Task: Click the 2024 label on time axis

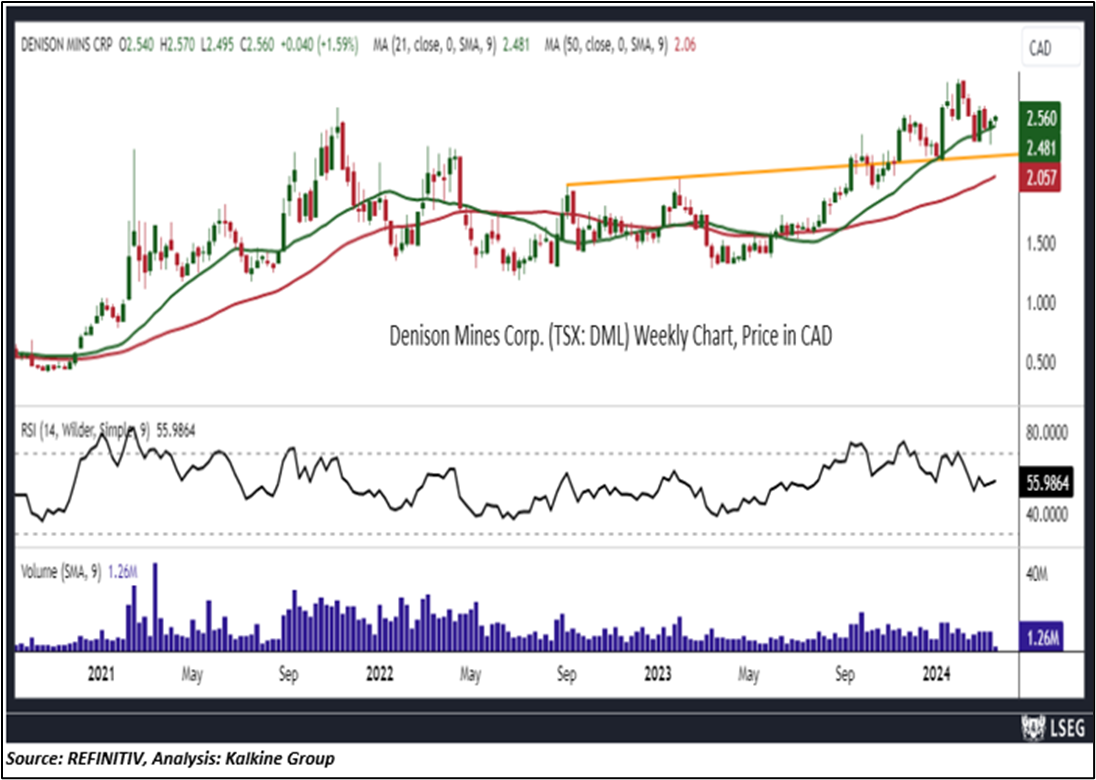Action: (x=936, y=674)
